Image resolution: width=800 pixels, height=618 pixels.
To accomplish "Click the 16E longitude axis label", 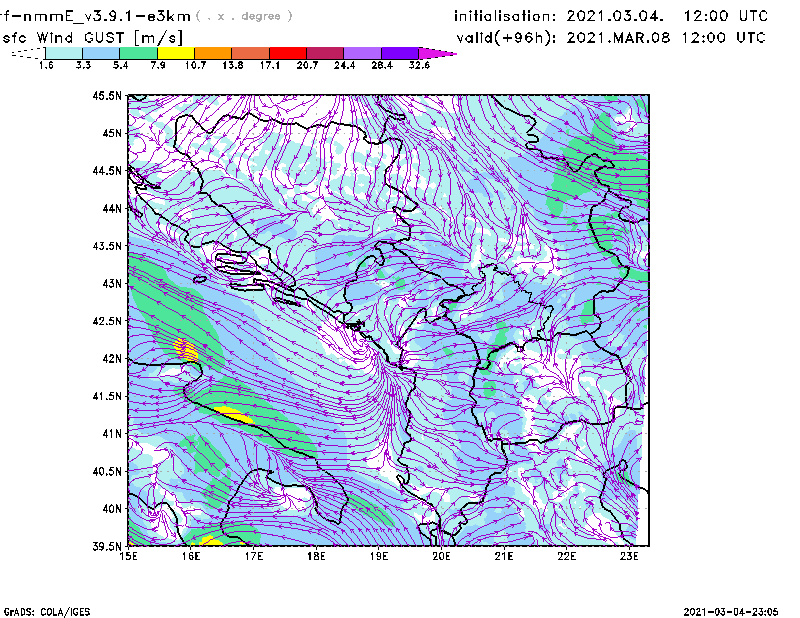I will 191,556.
